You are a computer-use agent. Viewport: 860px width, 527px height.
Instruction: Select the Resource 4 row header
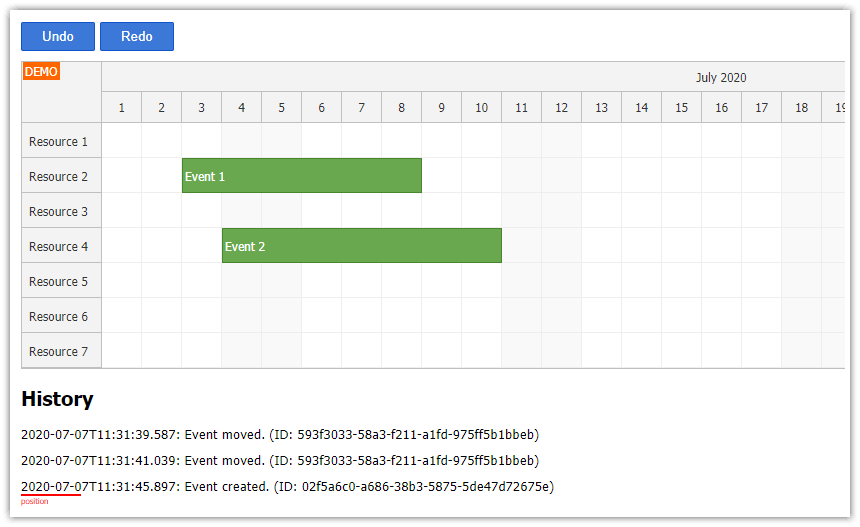(x=58, y=246)
